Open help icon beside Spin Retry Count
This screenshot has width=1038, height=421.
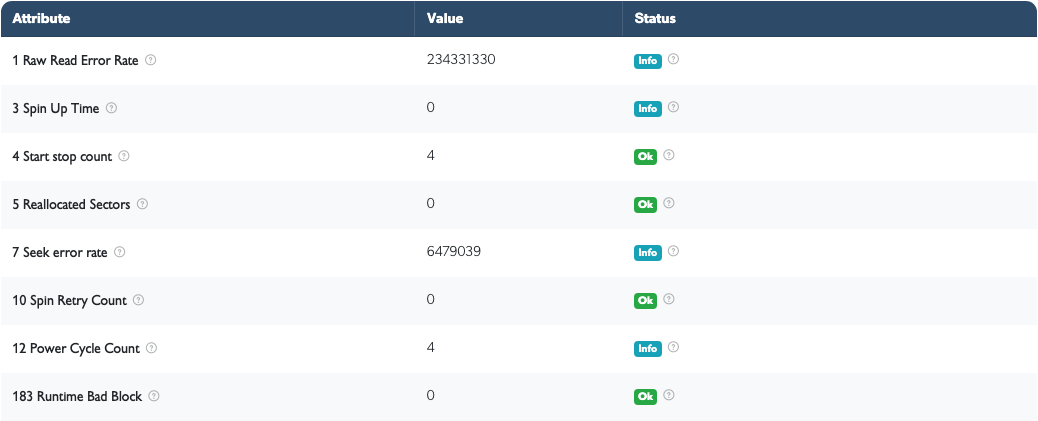click(x=138, y=300)
